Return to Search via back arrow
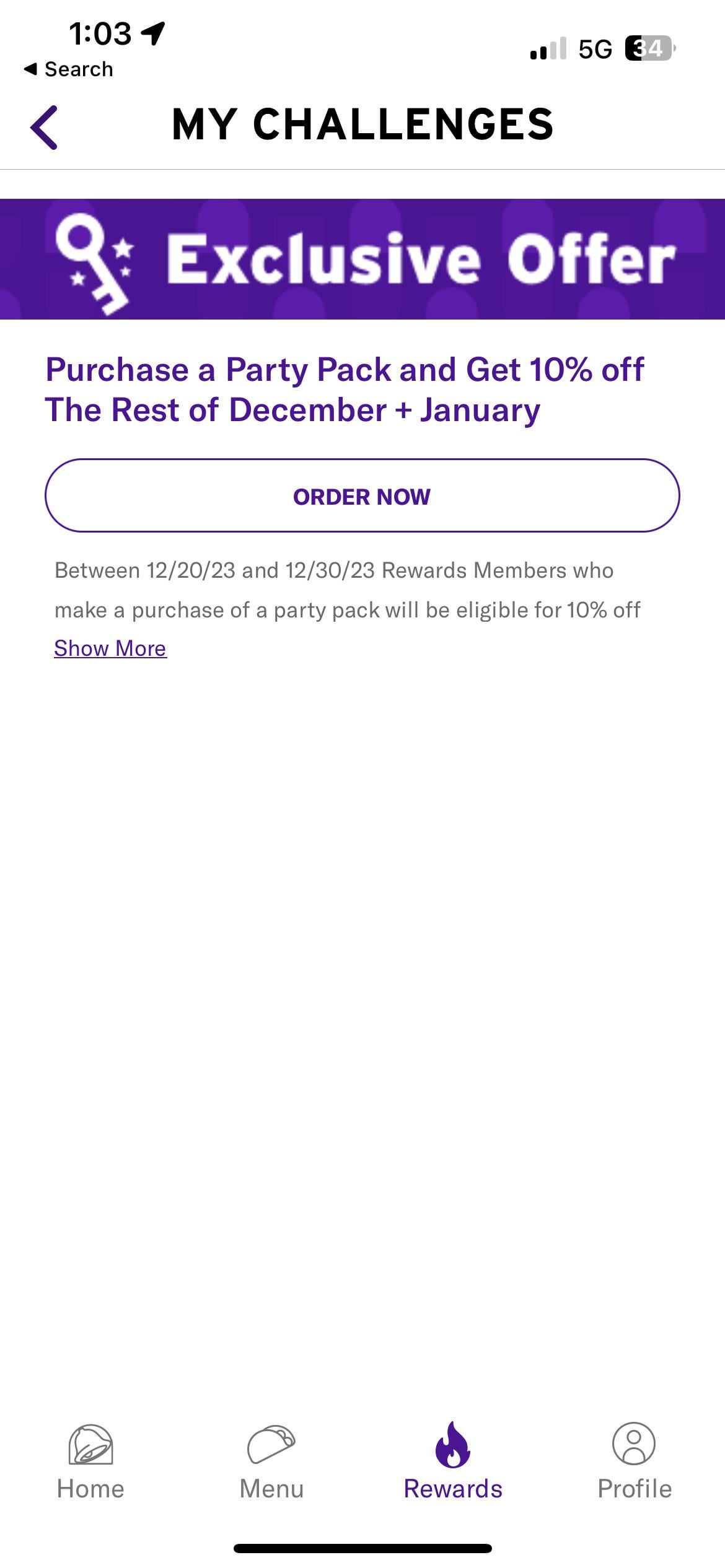Screen dimensions: 725x1568 (68, 69)
